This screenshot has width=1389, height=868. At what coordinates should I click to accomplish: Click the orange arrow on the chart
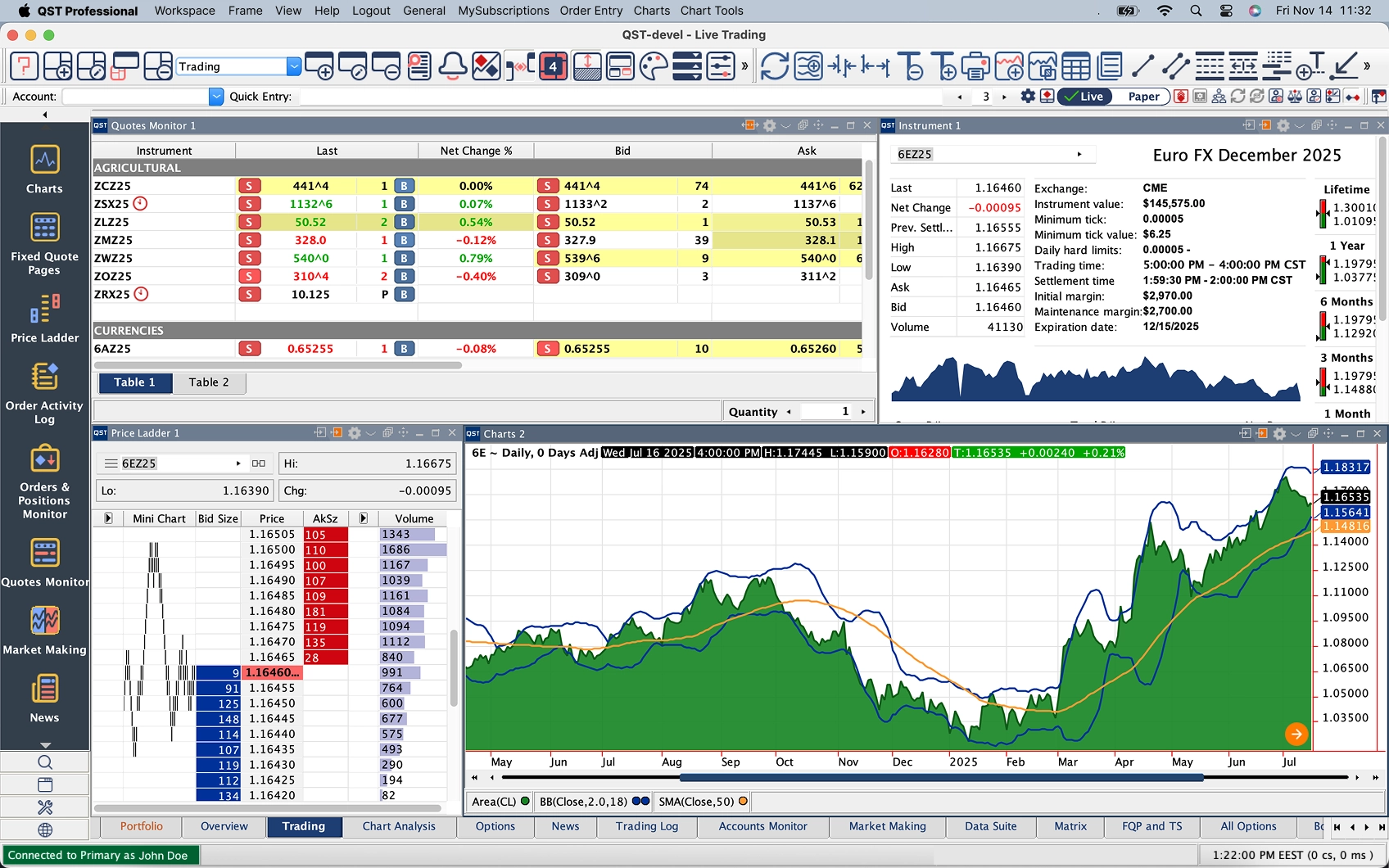click(x=1296, y=734)
